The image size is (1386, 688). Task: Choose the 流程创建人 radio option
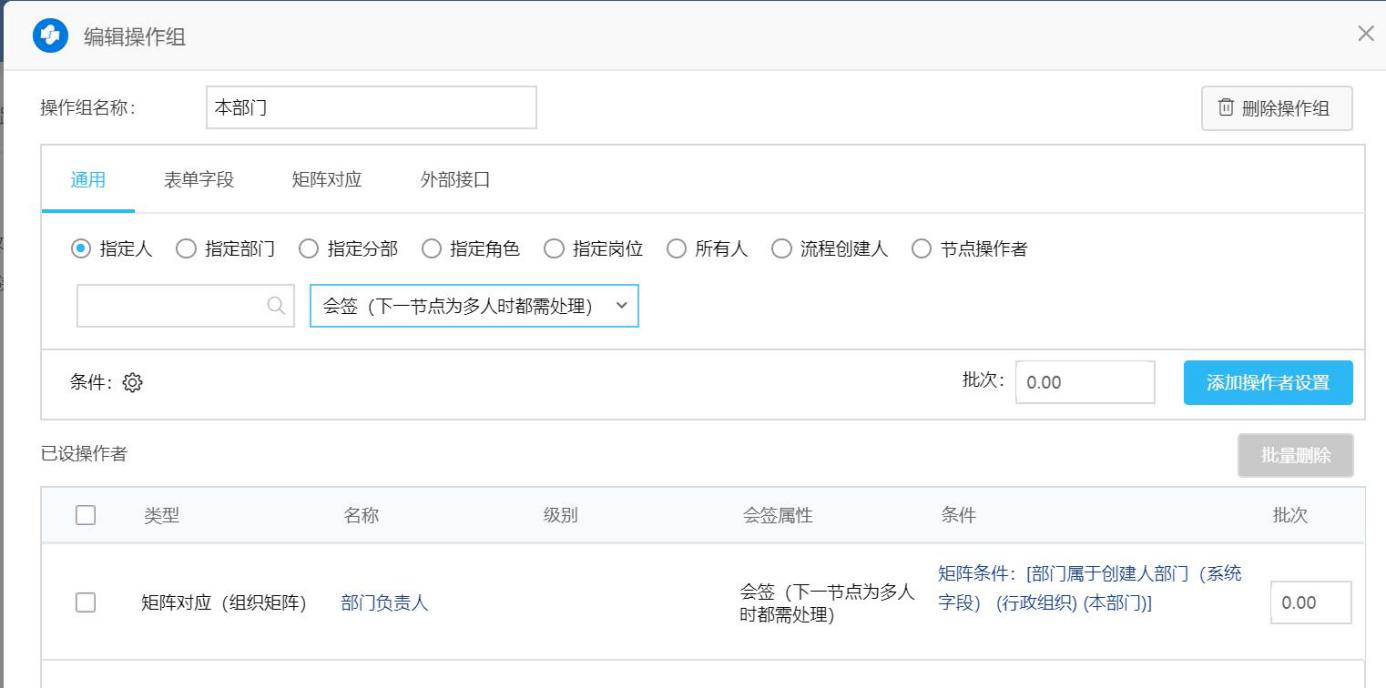781,249
